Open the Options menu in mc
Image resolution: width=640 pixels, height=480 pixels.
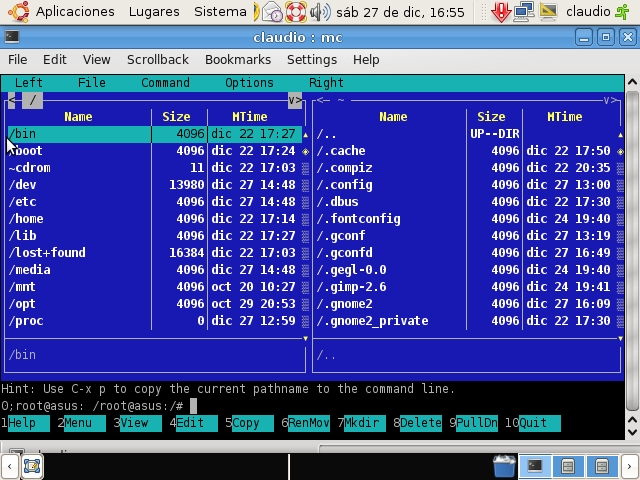point(249,83)
